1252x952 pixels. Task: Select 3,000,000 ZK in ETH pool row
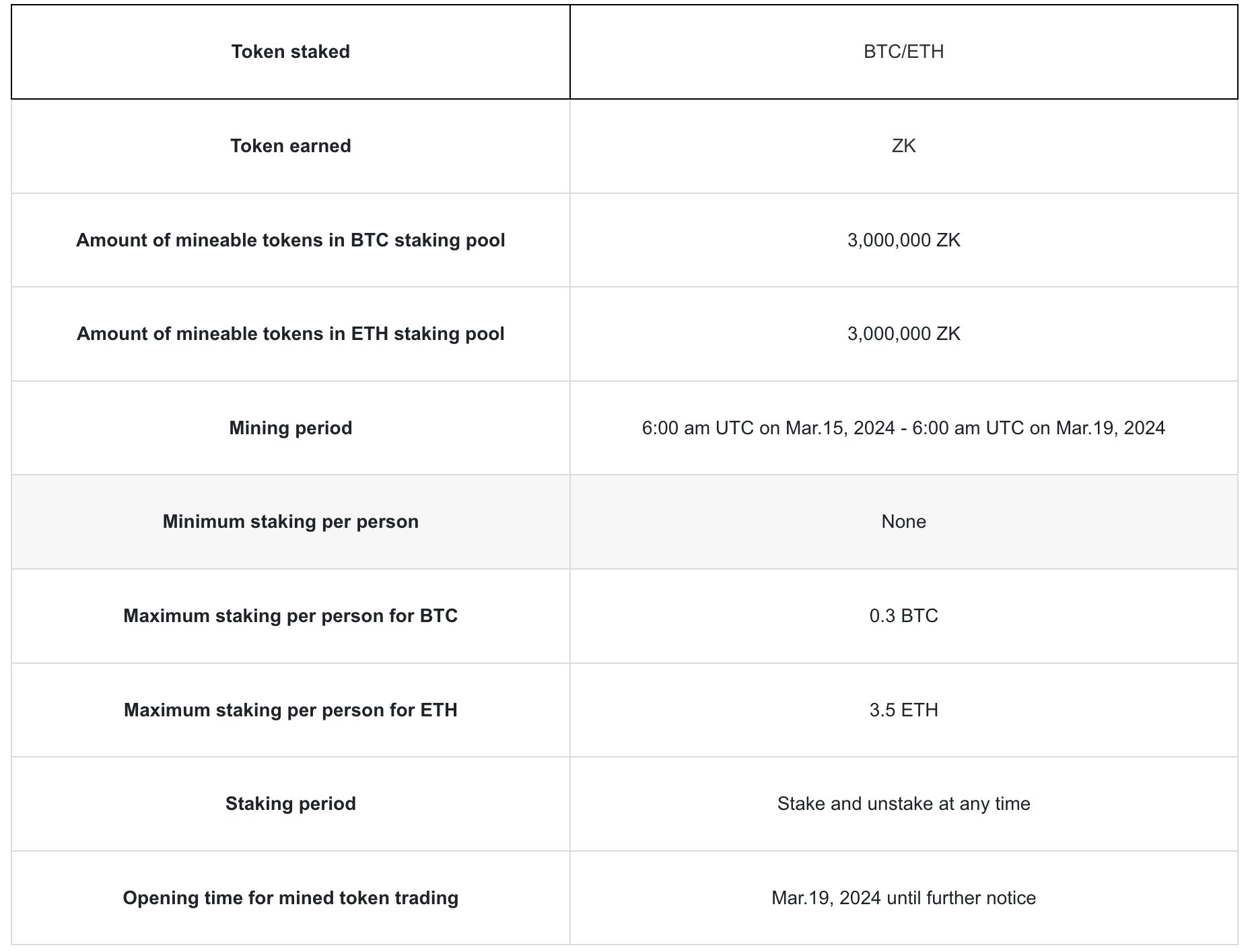[903, 334]
